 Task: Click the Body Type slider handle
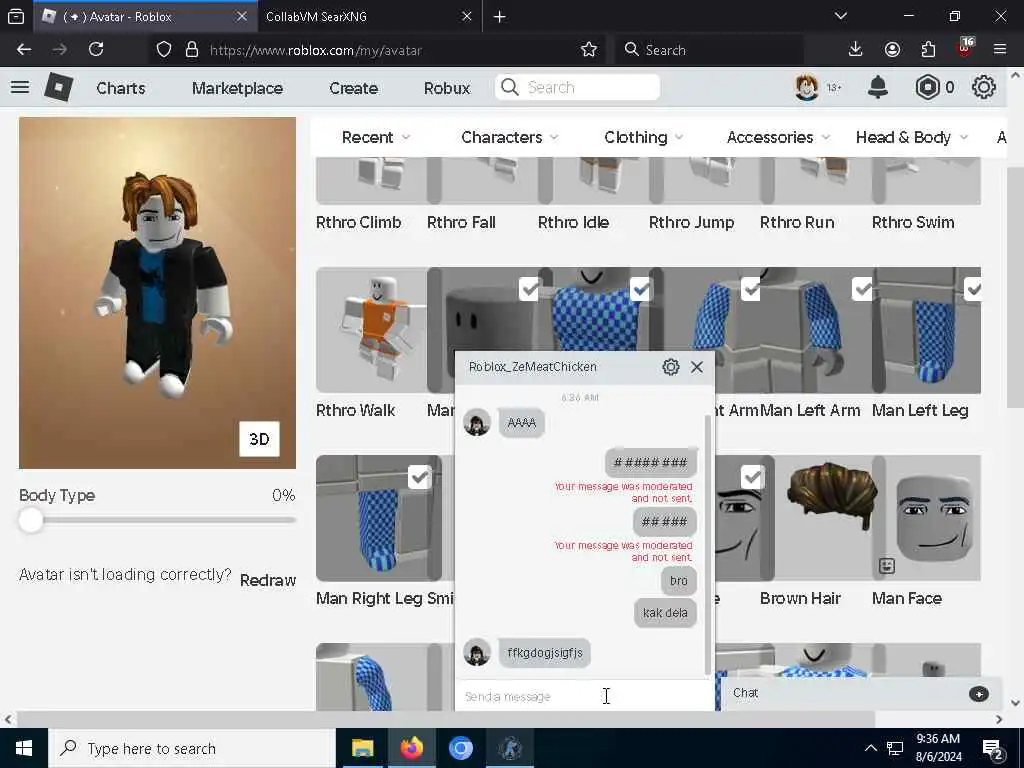(x=31, y=520)
